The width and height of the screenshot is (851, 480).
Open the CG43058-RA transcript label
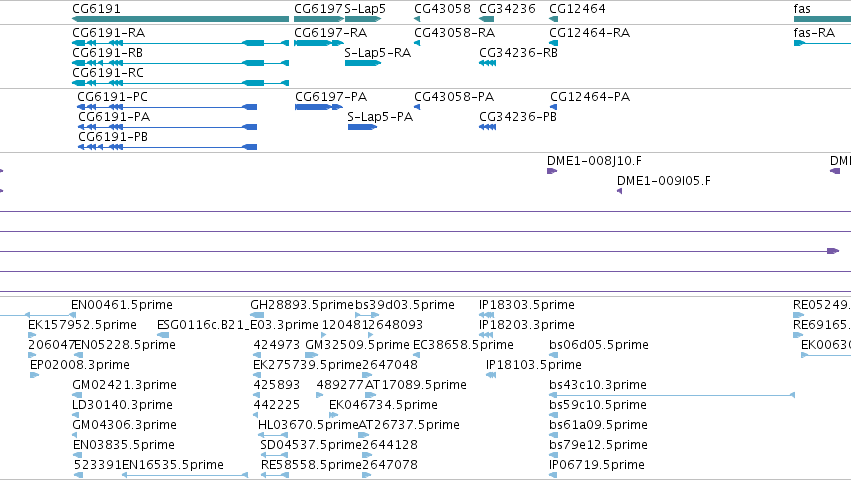tap(455, 33)
